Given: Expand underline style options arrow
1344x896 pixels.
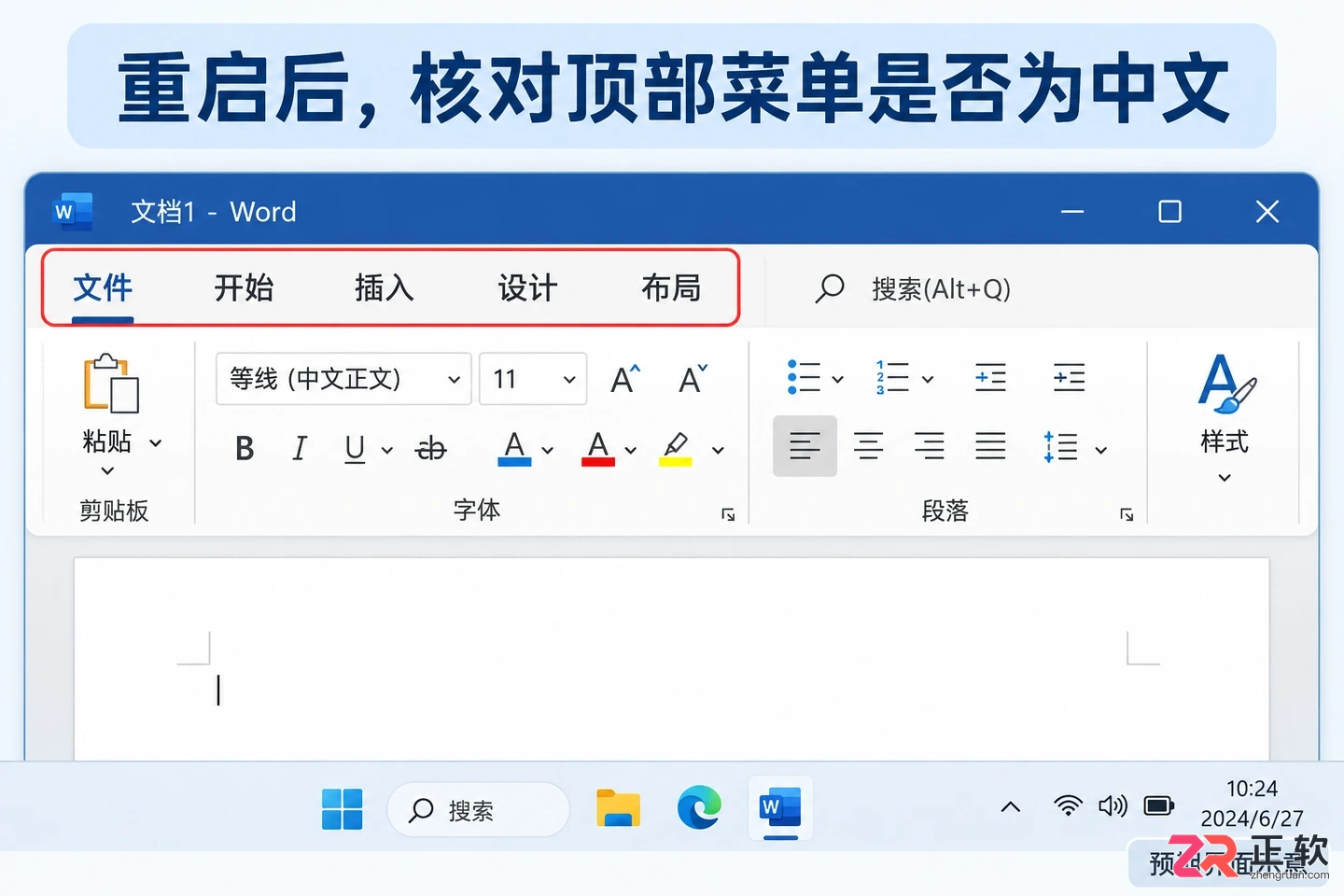Looking at the screenshot, I should tap(387, 451).
